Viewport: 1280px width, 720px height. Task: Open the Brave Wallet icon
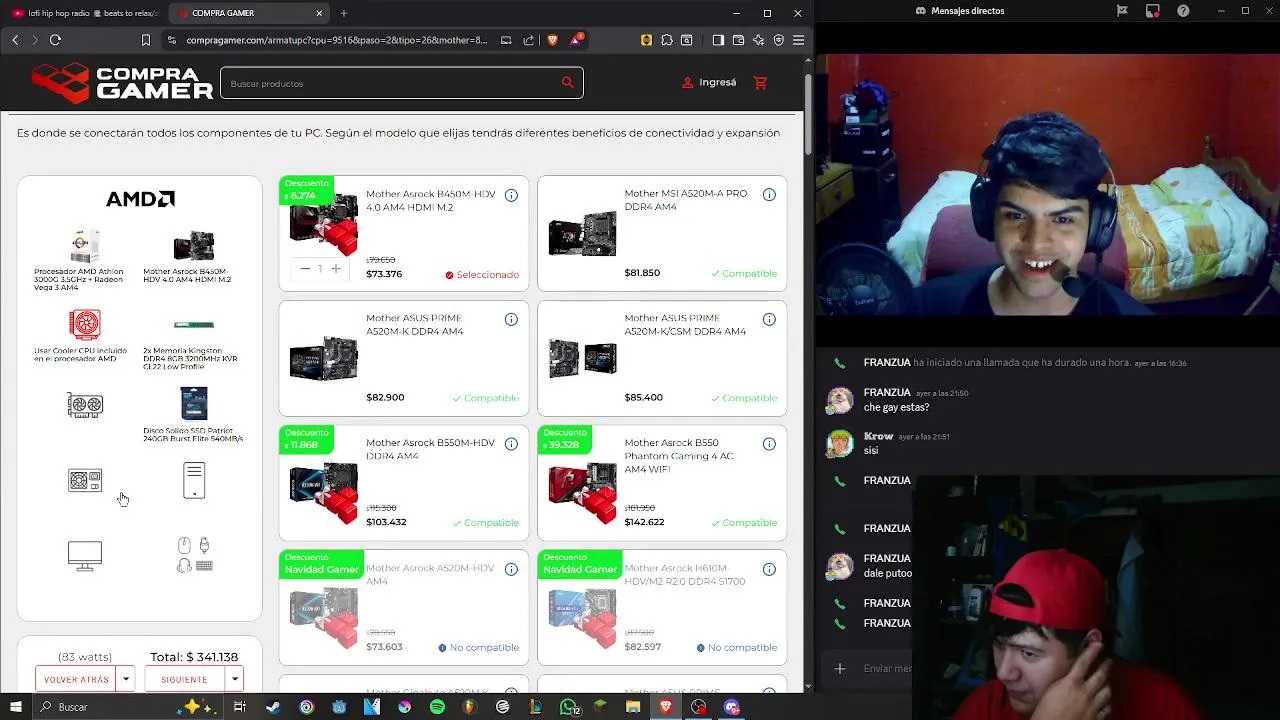click(x=738, y=40)
